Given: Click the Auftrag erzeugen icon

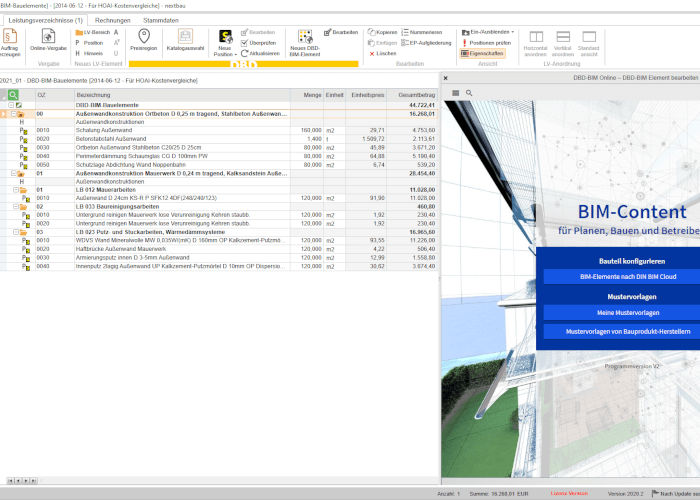Looking at the screenshot, I should (x=10, y=36).
